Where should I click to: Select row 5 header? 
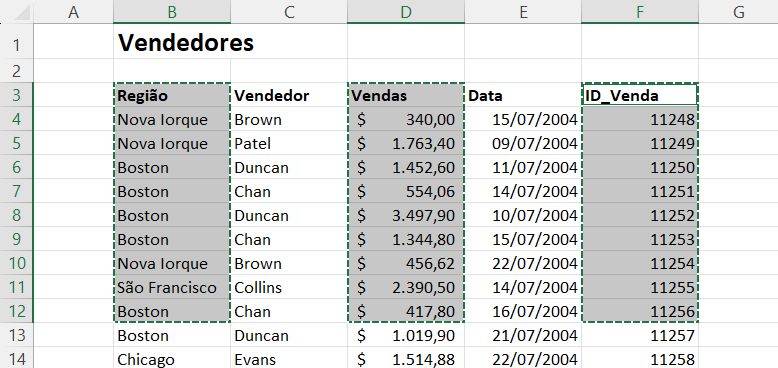[x=17, y=143]
